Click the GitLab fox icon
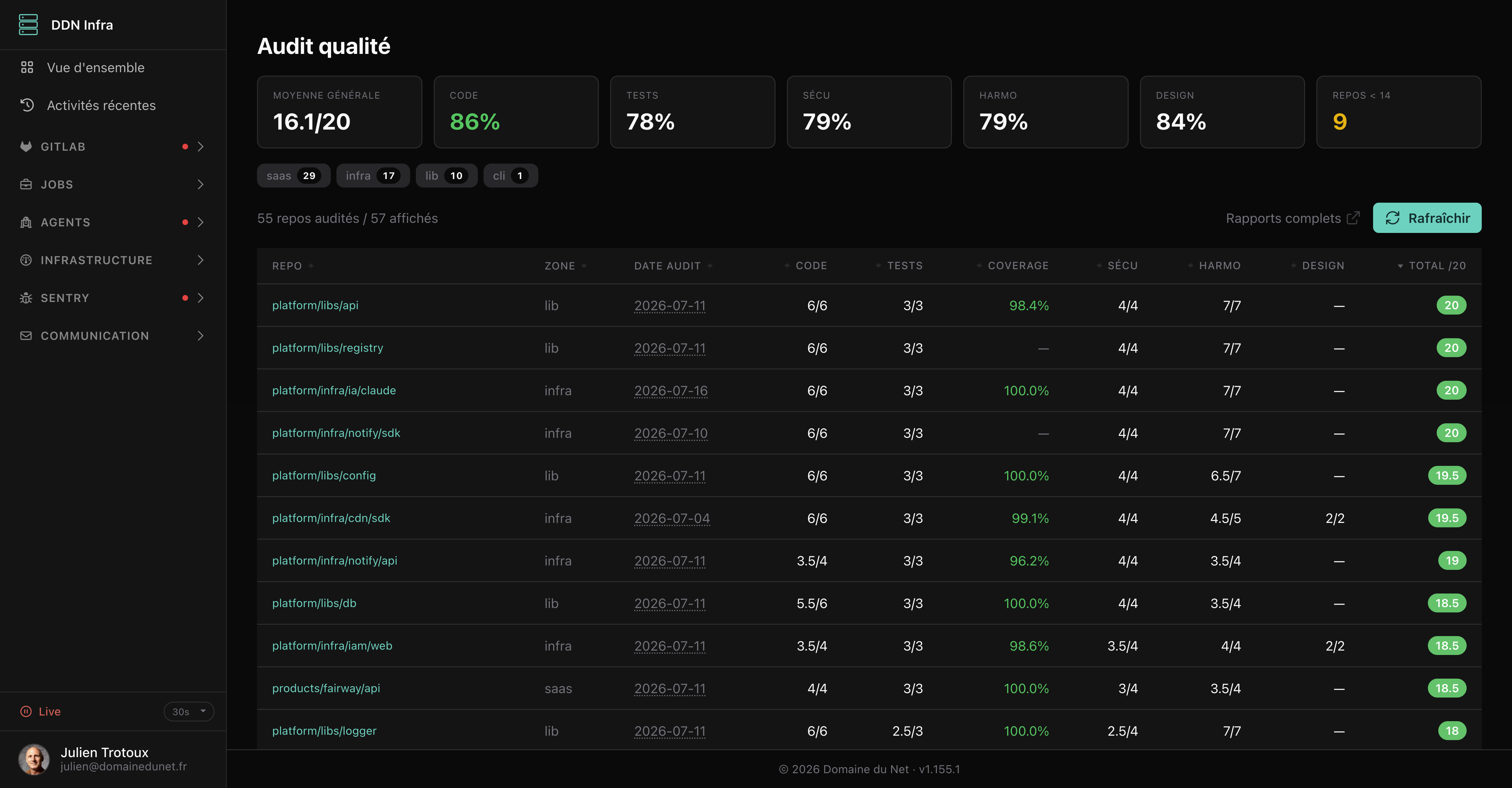This screenshot has width=1512, height=788. pyautogui.click(x=26, y=146)
